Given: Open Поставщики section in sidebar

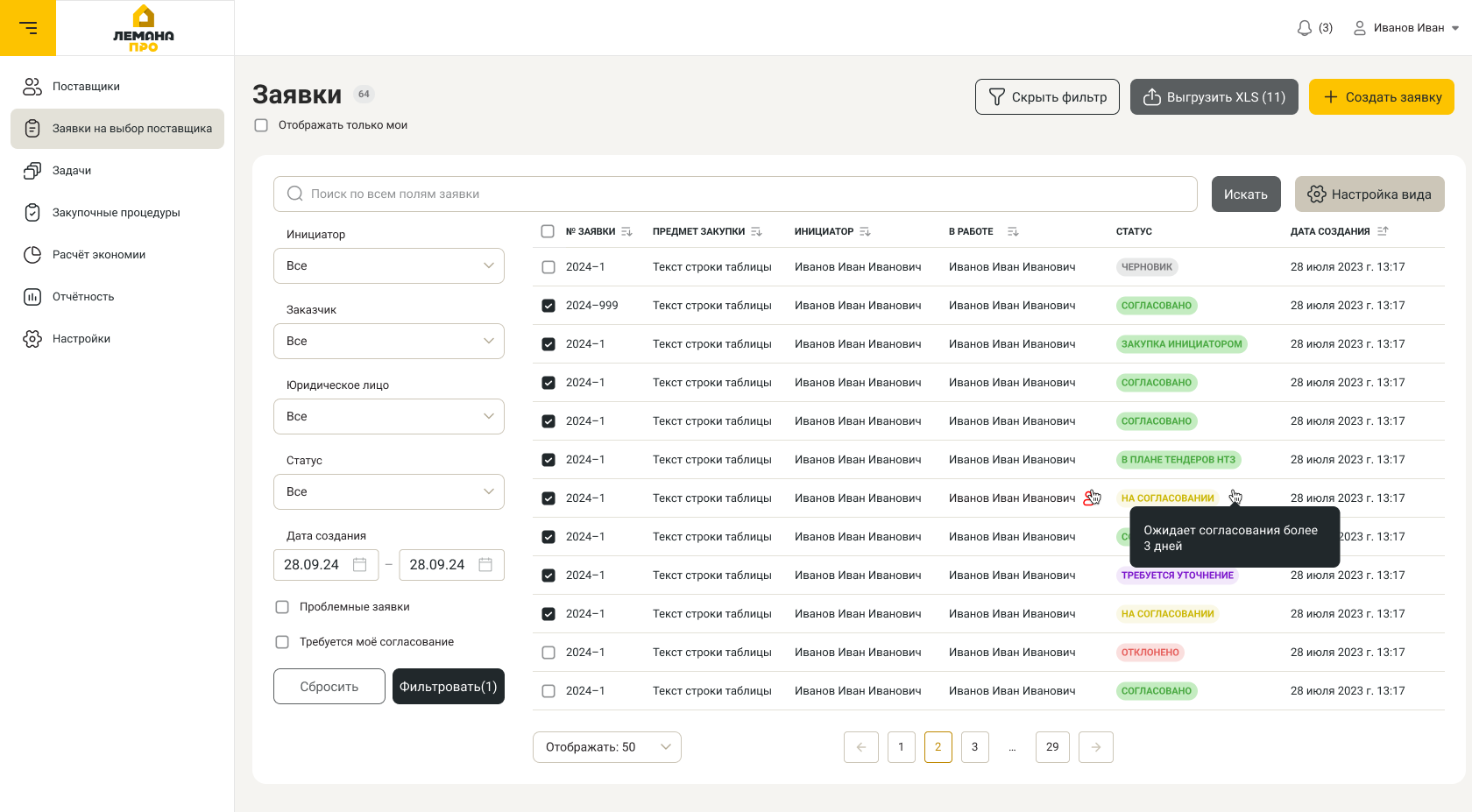Looking at the screenshot, I should 117,86.
